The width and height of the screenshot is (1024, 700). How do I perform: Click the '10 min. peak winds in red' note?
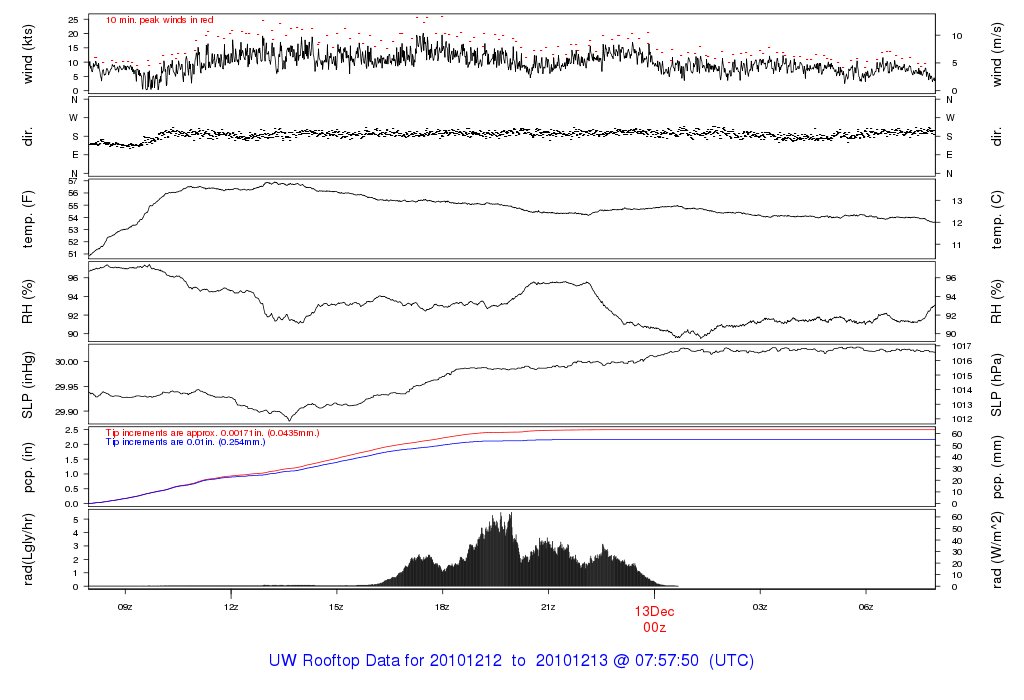[x=159, y=20]
